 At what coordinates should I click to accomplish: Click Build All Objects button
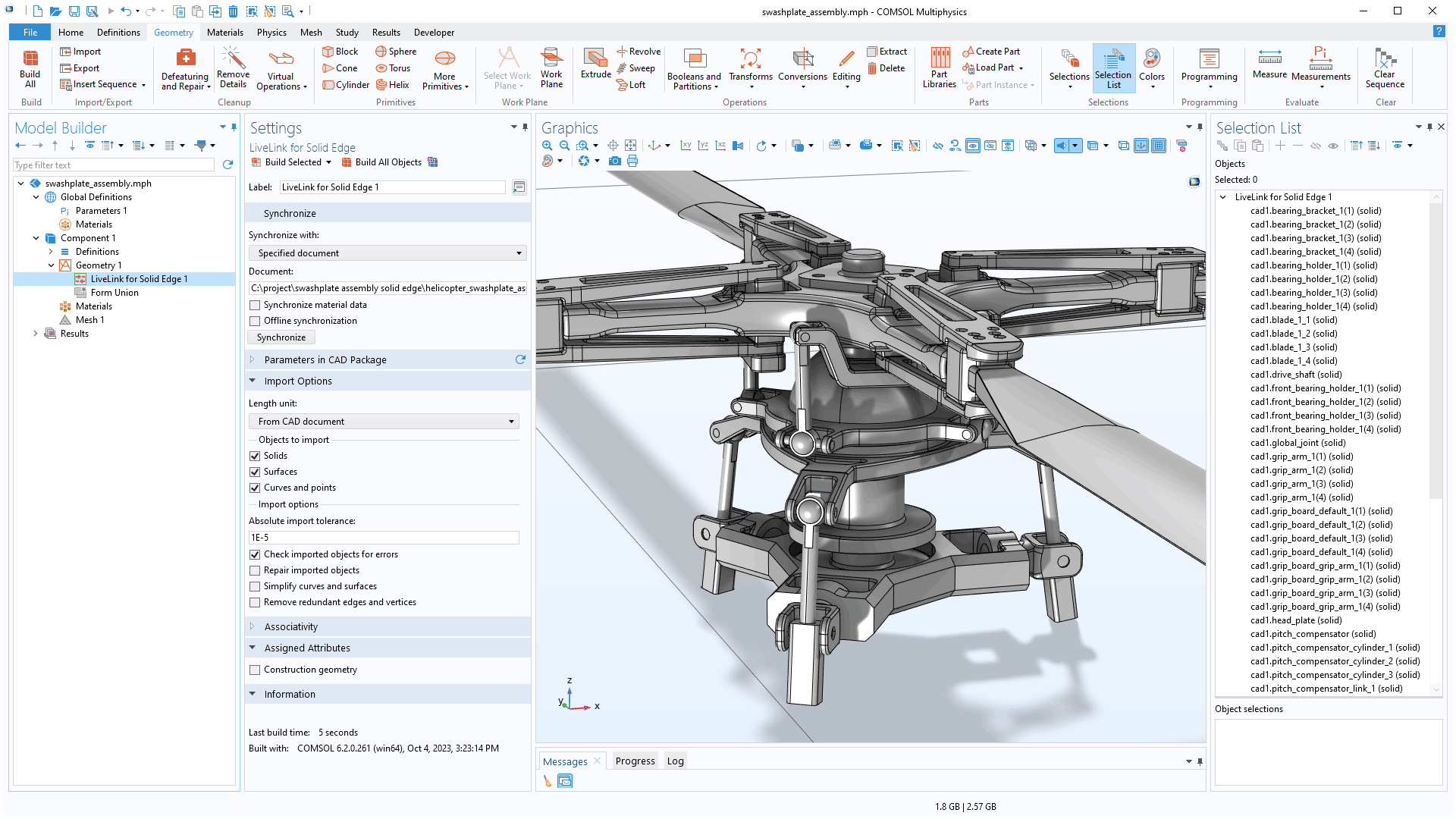coord(388,162)
